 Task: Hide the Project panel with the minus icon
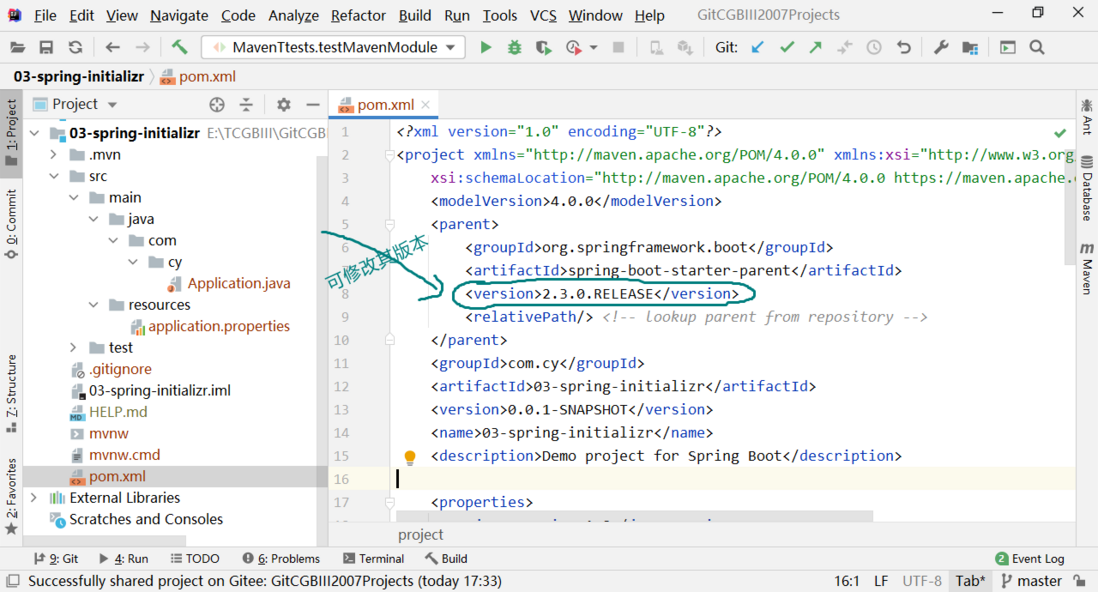(x=313, y=104)
